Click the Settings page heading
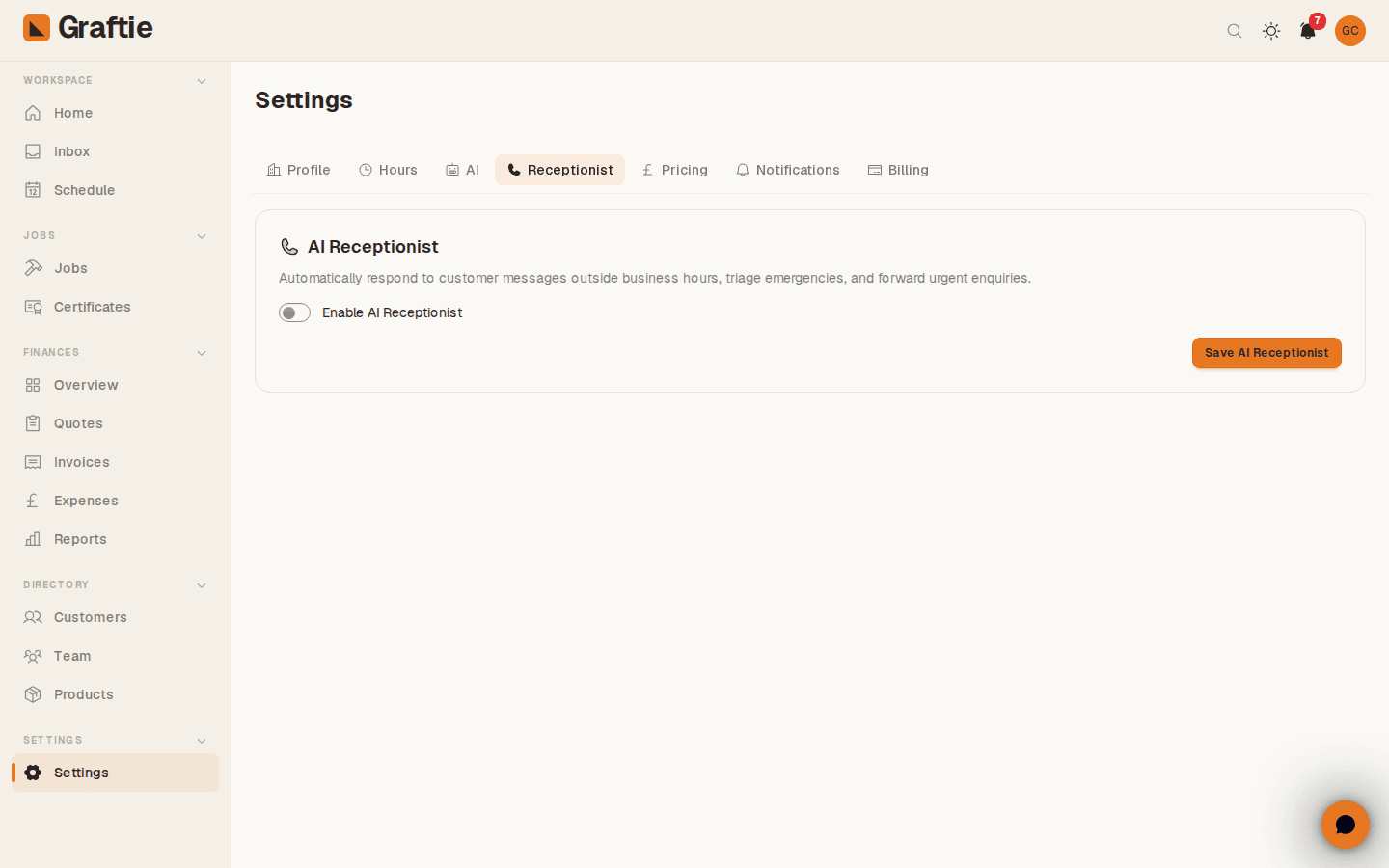 tap(304, 100)
